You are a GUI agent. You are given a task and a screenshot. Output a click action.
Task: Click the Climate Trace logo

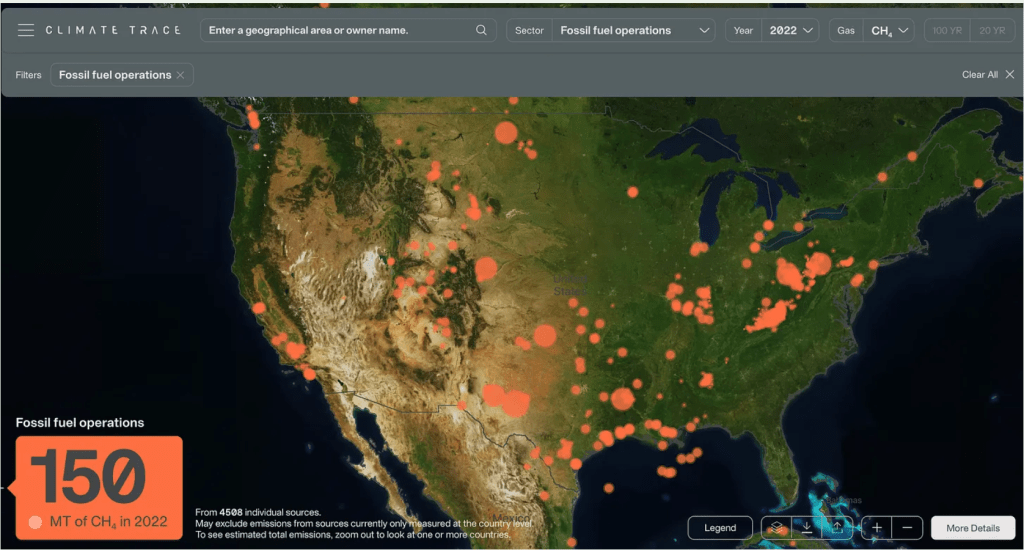pyautogui.click(x=113, y=30)
